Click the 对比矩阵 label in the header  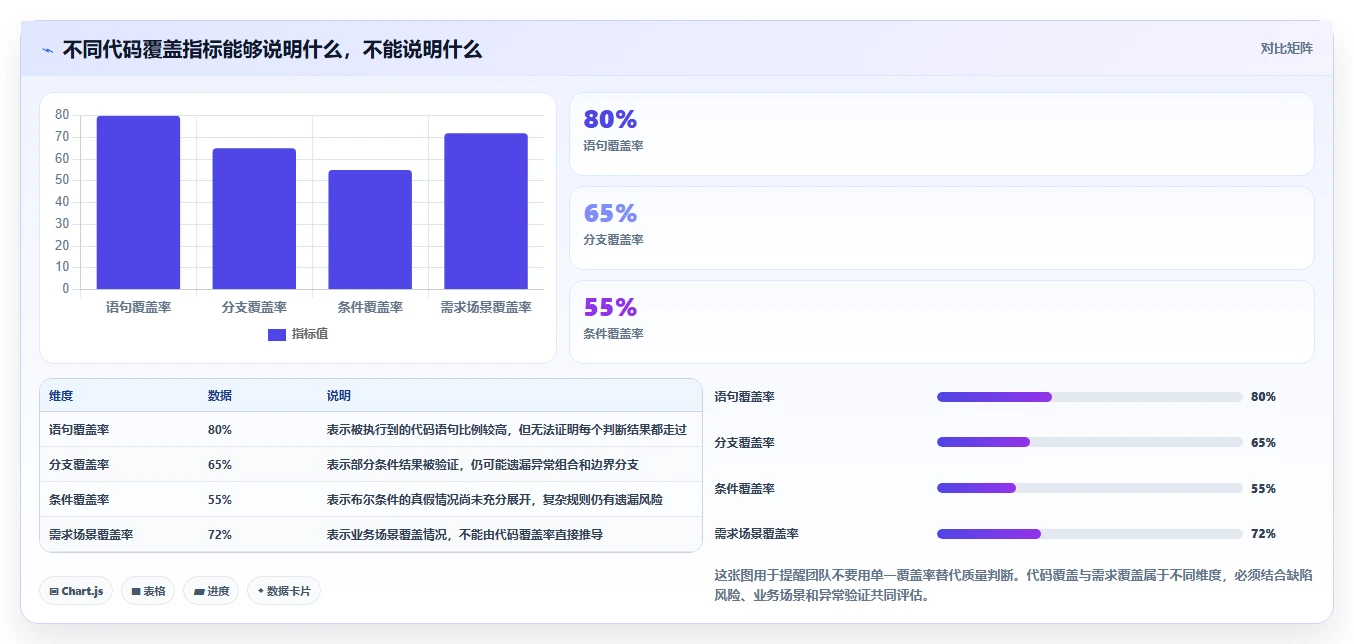tap(1286, 48)
